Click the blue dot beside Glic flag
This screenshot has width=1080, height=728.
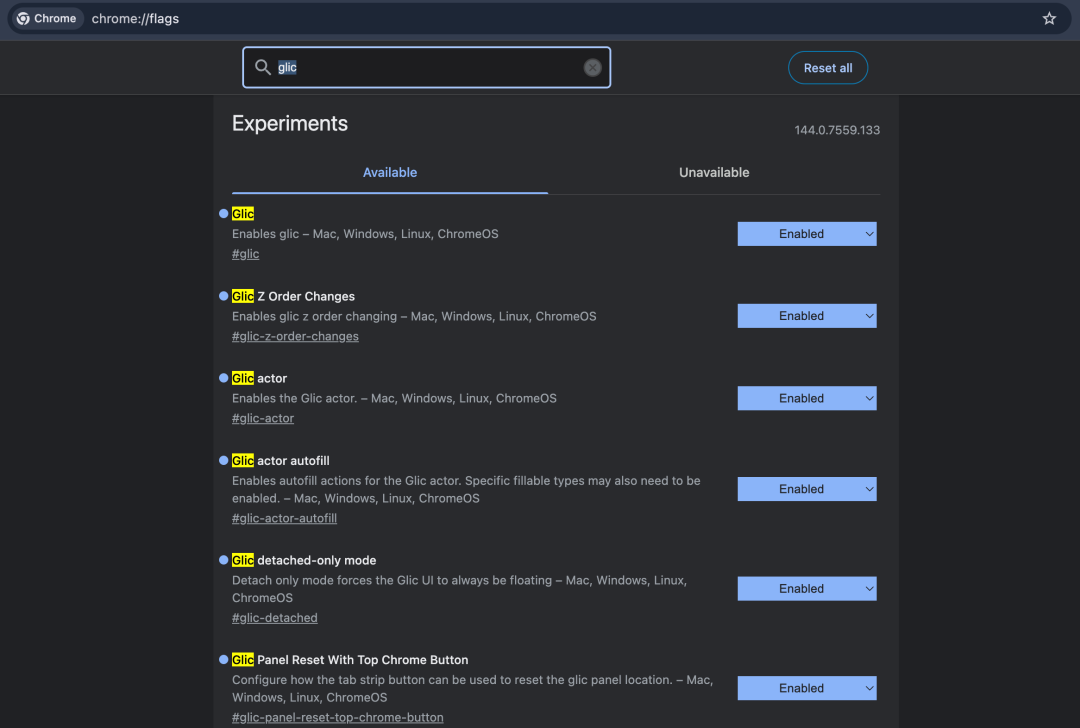(223, 214)
